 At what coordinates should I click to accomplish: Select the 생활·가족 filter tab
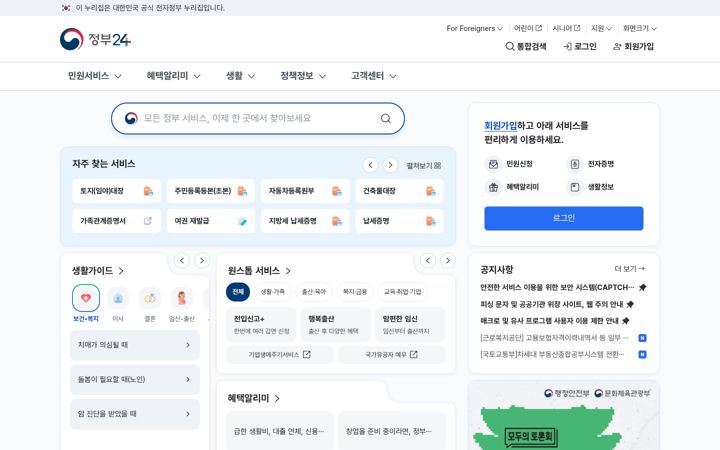(273, 292)
